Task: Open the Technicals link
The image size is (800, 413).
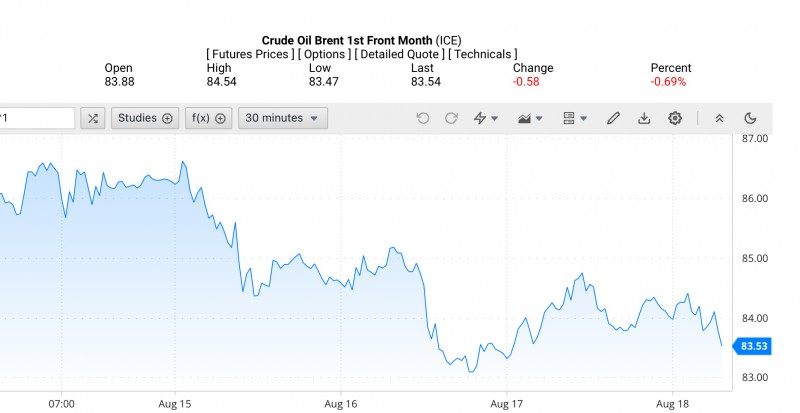Action: pos(483,54)
